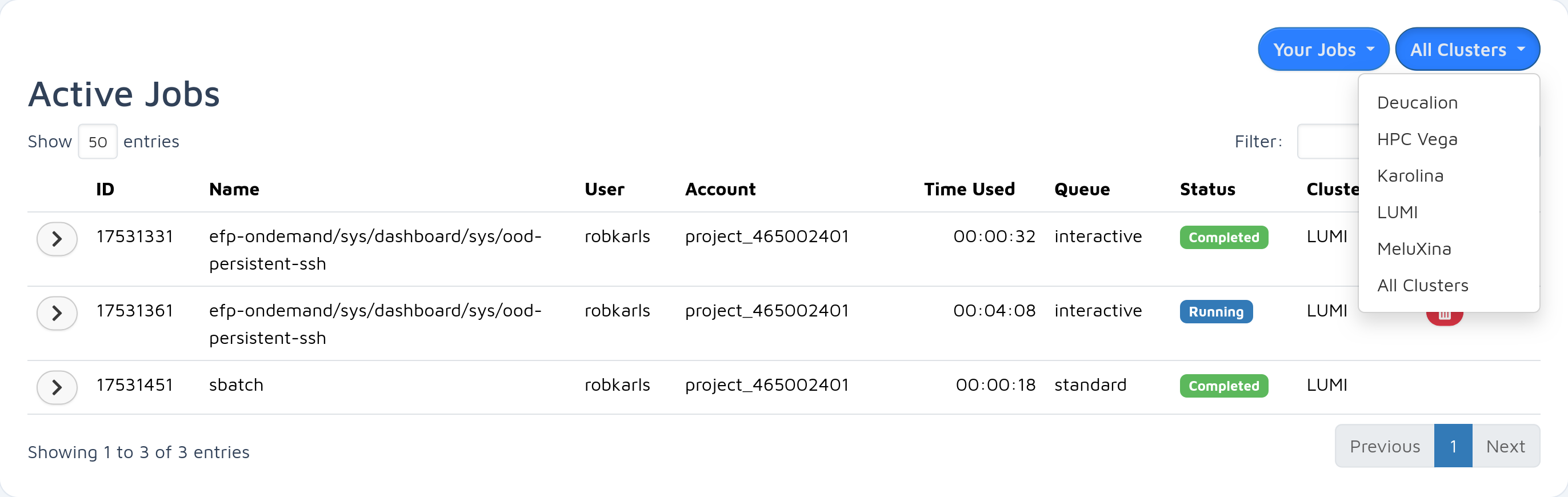Screen dimensions: 1568x497
Task: Select All Clusters menu option
Action: [x=1422, y=285]
